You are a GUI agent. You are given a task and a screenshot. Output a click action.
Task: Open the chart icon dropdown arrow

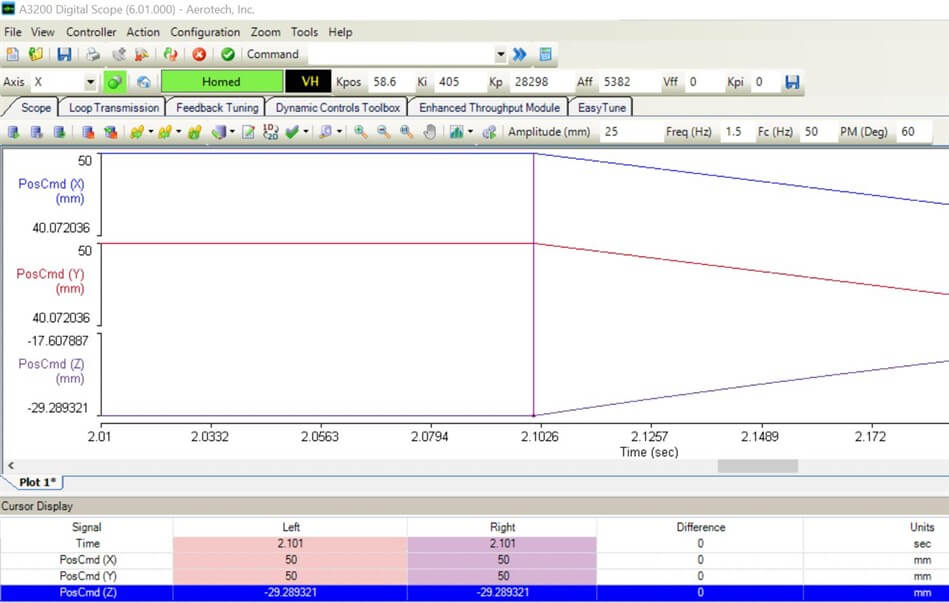[x=470, y=131]
